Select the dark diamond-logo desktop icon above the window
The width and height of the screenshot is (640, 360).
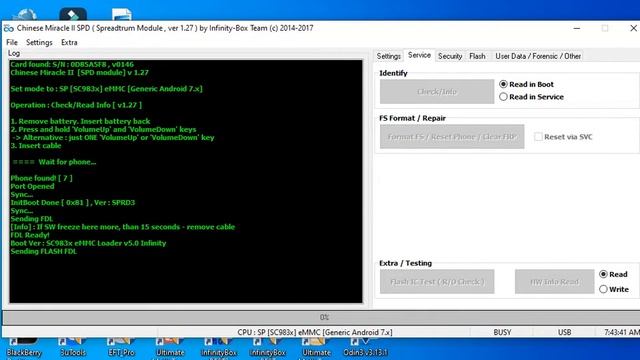(73, 15)
